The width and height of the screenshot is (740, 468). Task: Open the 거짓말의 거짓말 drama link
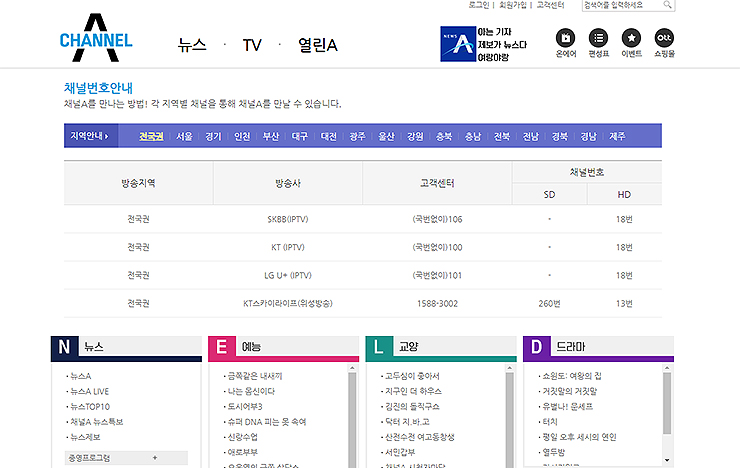(x=570, y=391)
